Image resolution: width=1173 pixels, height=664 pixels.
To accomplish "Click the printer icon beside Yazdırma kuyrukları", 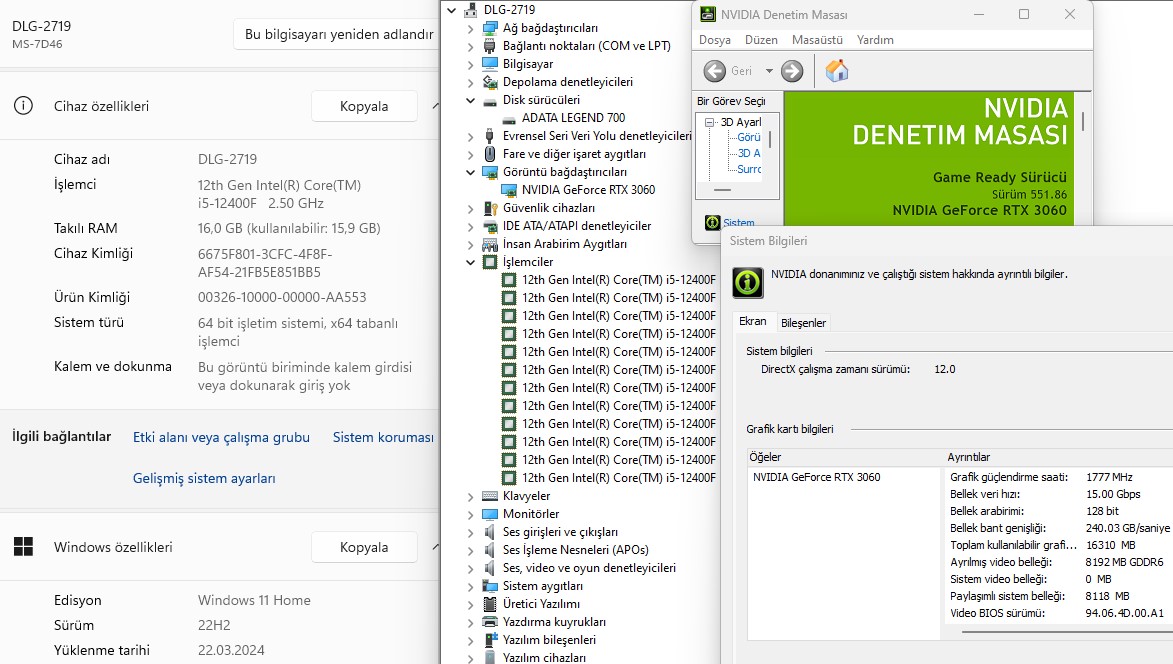I will coord(490,621).
